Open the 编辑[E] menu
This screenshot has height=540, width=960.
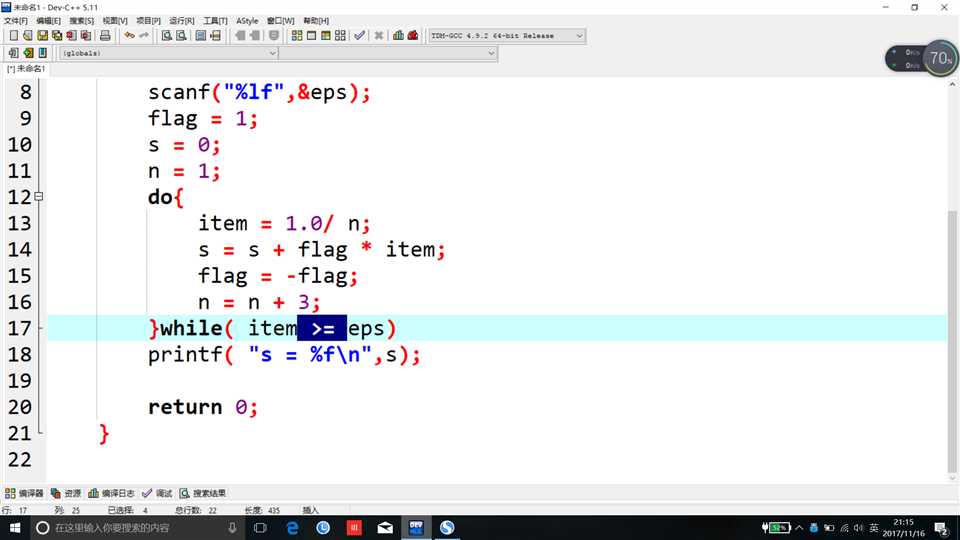(x=48, y=21)
